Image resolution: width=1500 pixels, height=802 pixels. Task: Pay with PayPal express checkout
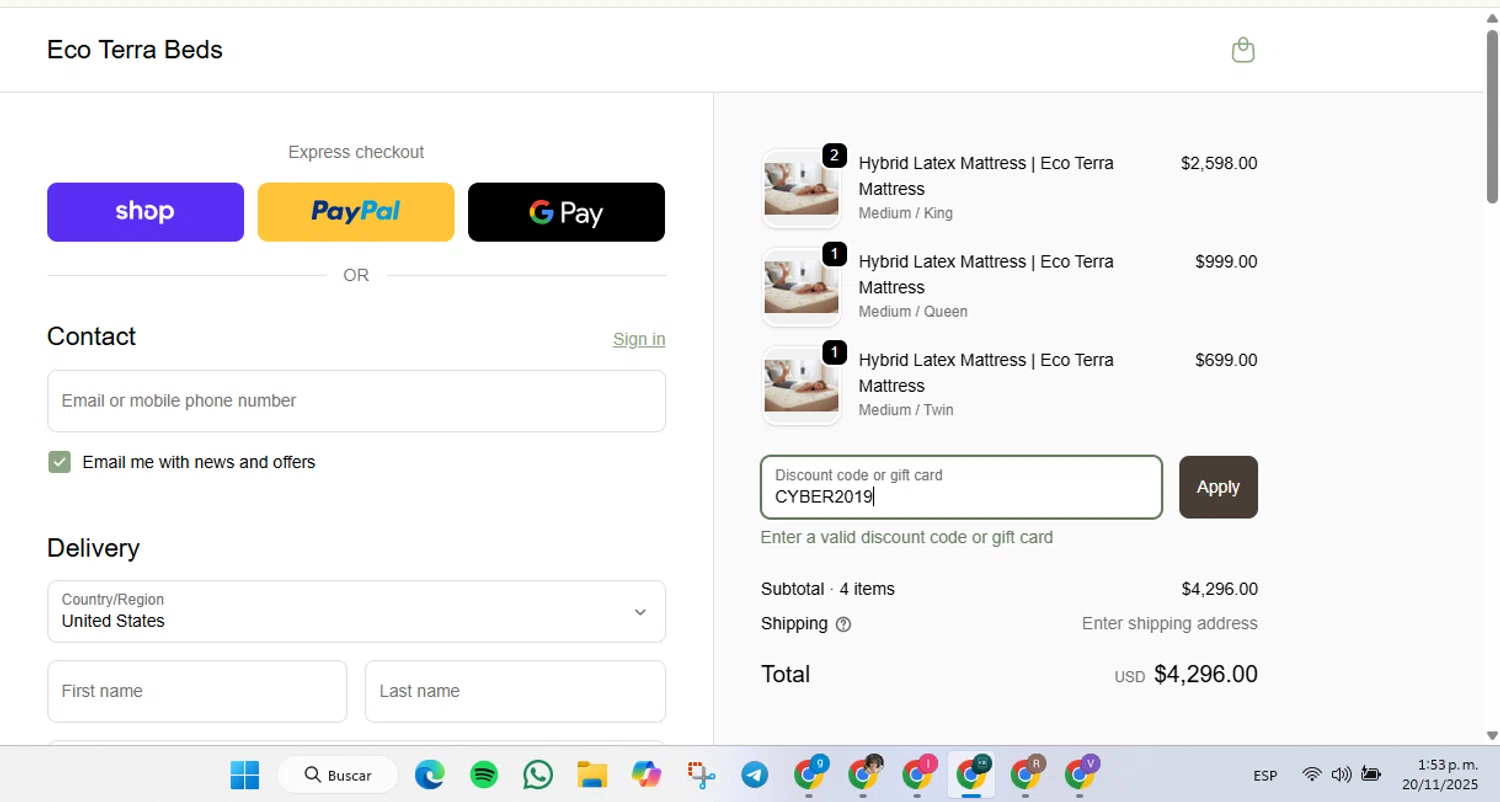(356, 212)
